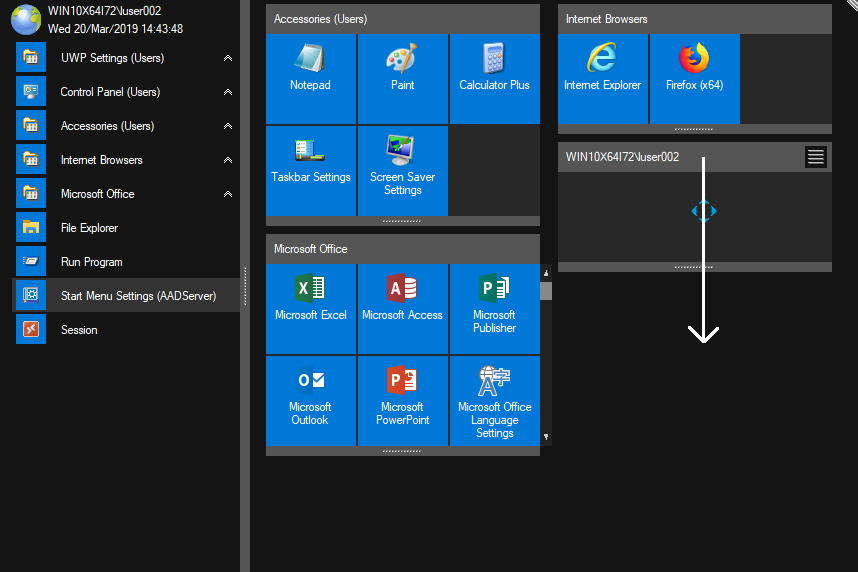858x572 pixels.
Task: Collapse the UWP Settings (Users) chevron
Action: (228, 59)
